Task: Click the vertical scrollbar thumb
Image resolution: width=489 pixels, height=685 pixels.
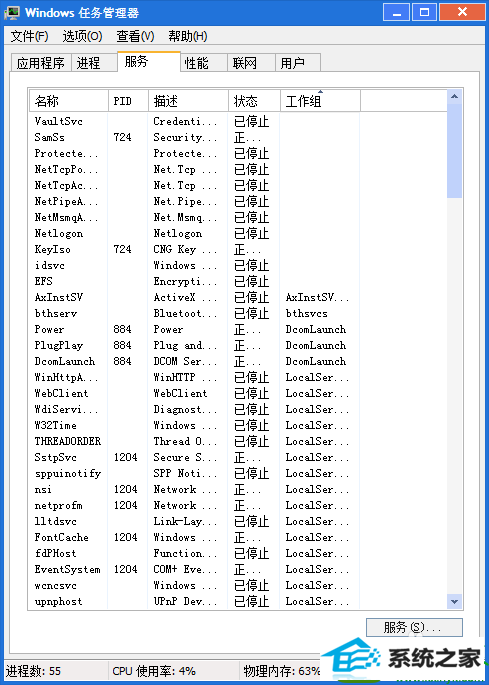Action: pos(454,151)
